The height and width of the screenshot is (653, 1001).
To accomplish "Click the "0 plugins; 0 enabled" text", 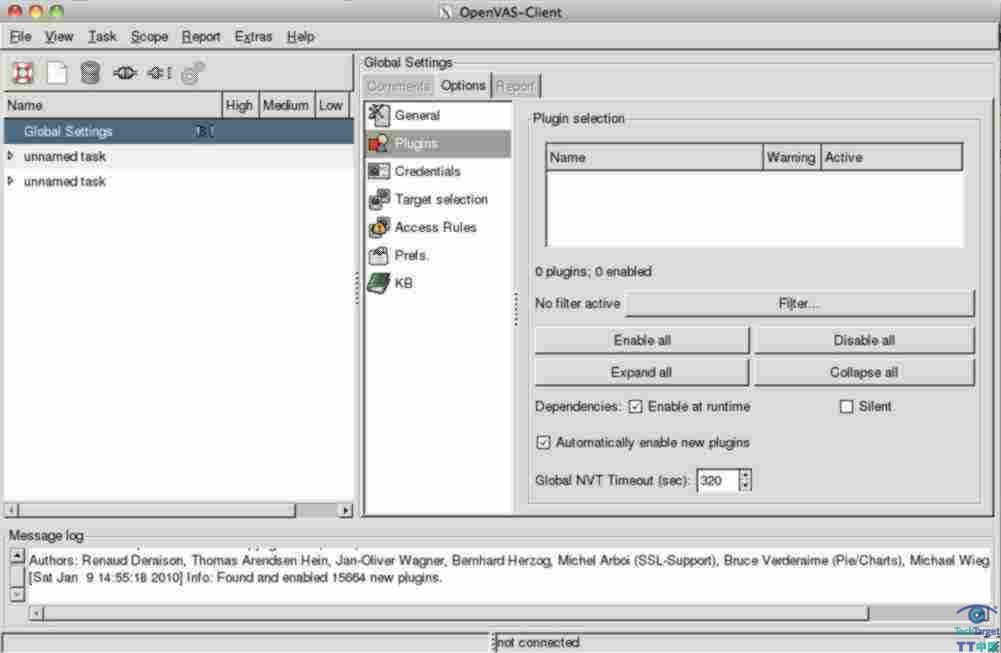I will 593,272.
